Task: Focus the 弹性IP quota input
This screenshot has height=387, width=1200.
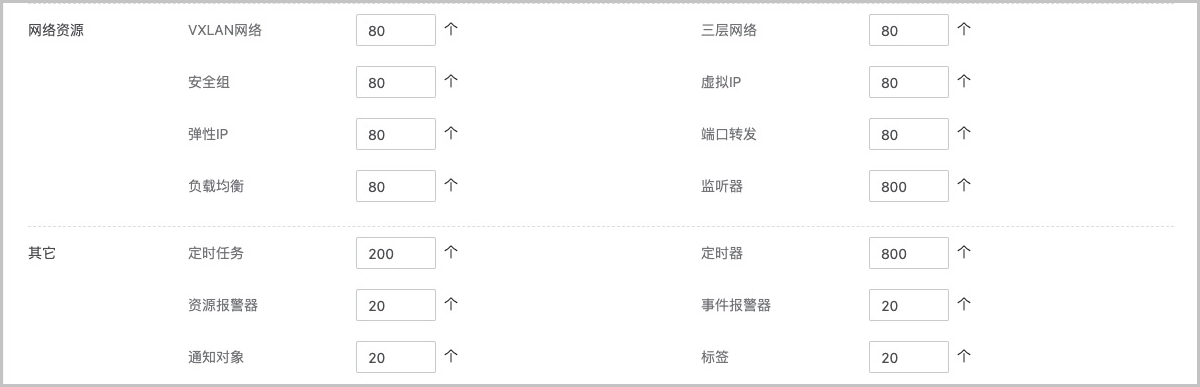Action: (396, 134)
